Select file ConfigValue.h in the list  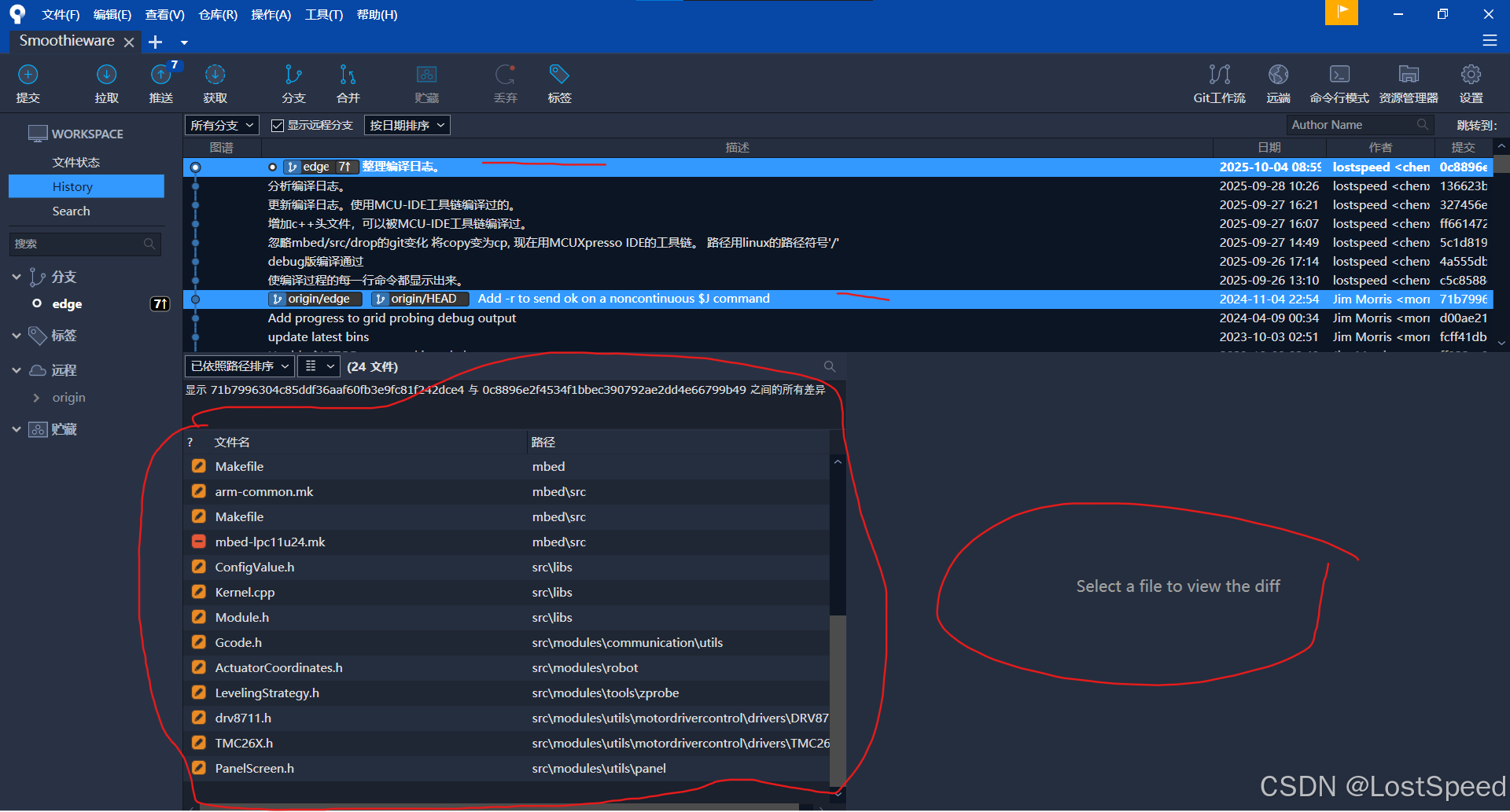tap(507, 567)
